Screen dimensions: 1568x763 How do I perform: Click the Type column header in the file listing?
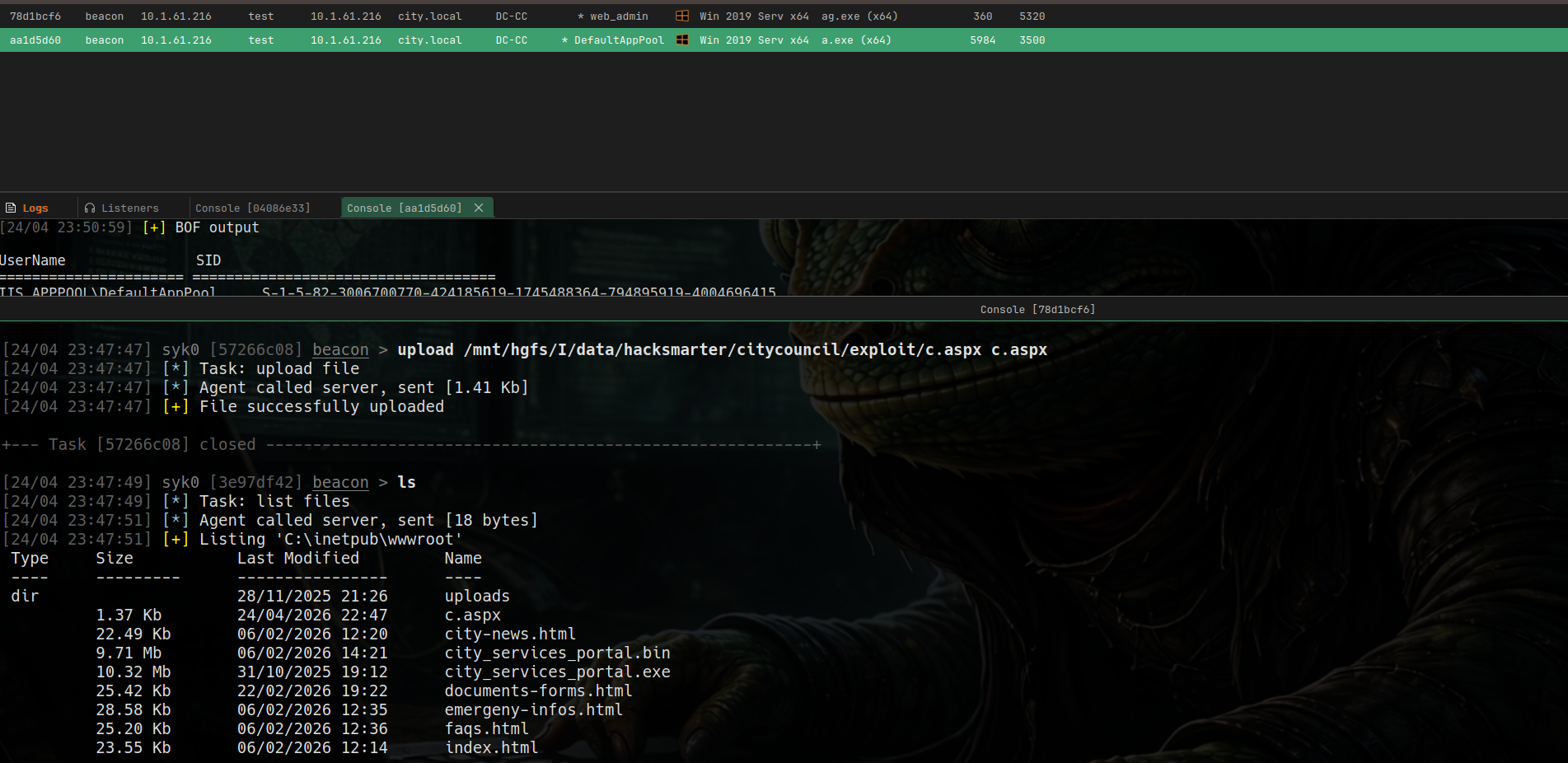30,558
